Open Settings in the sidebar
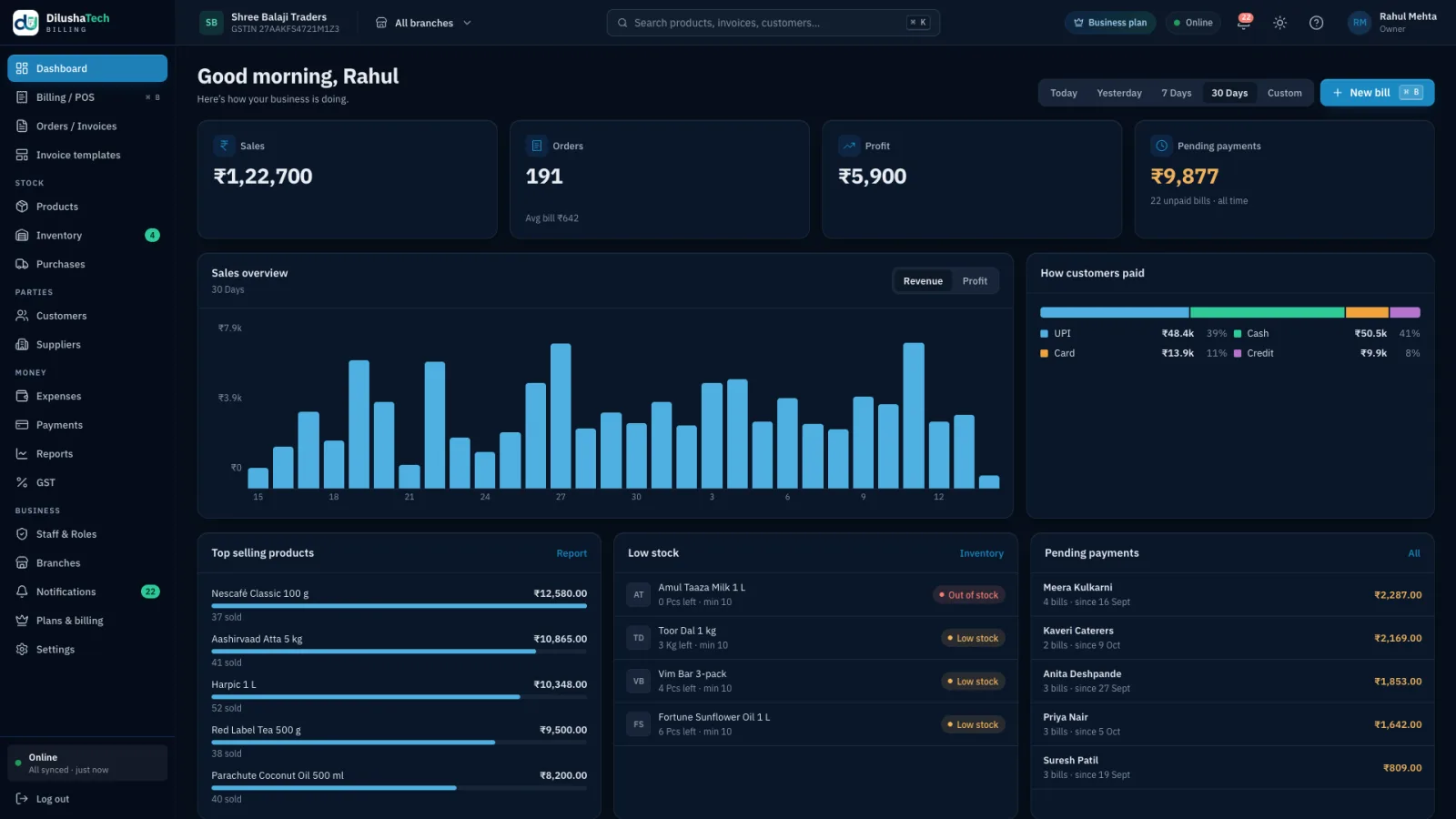The height and width of the screenshot is (819, 1456). click(x=87, y=649)
